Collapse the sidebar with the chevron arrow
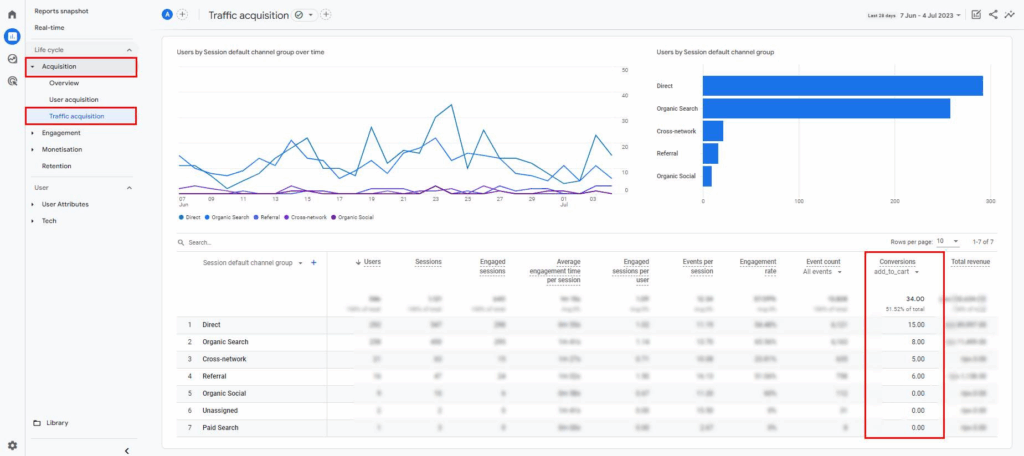 127,450
